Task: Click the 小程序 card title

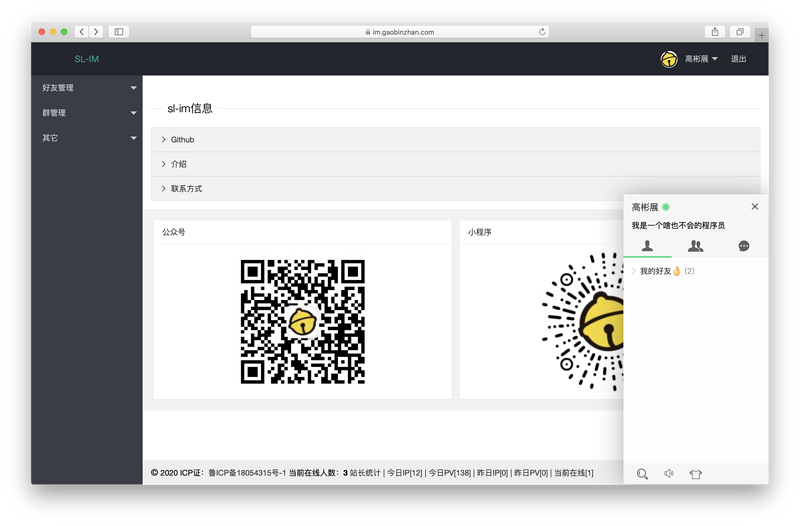Action: coord(480,232)
